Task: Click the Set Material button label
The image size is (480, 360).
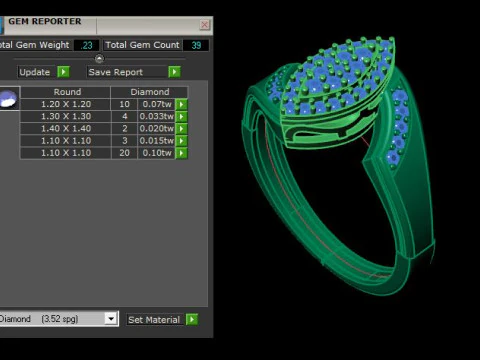Action: tap(154, 320)
